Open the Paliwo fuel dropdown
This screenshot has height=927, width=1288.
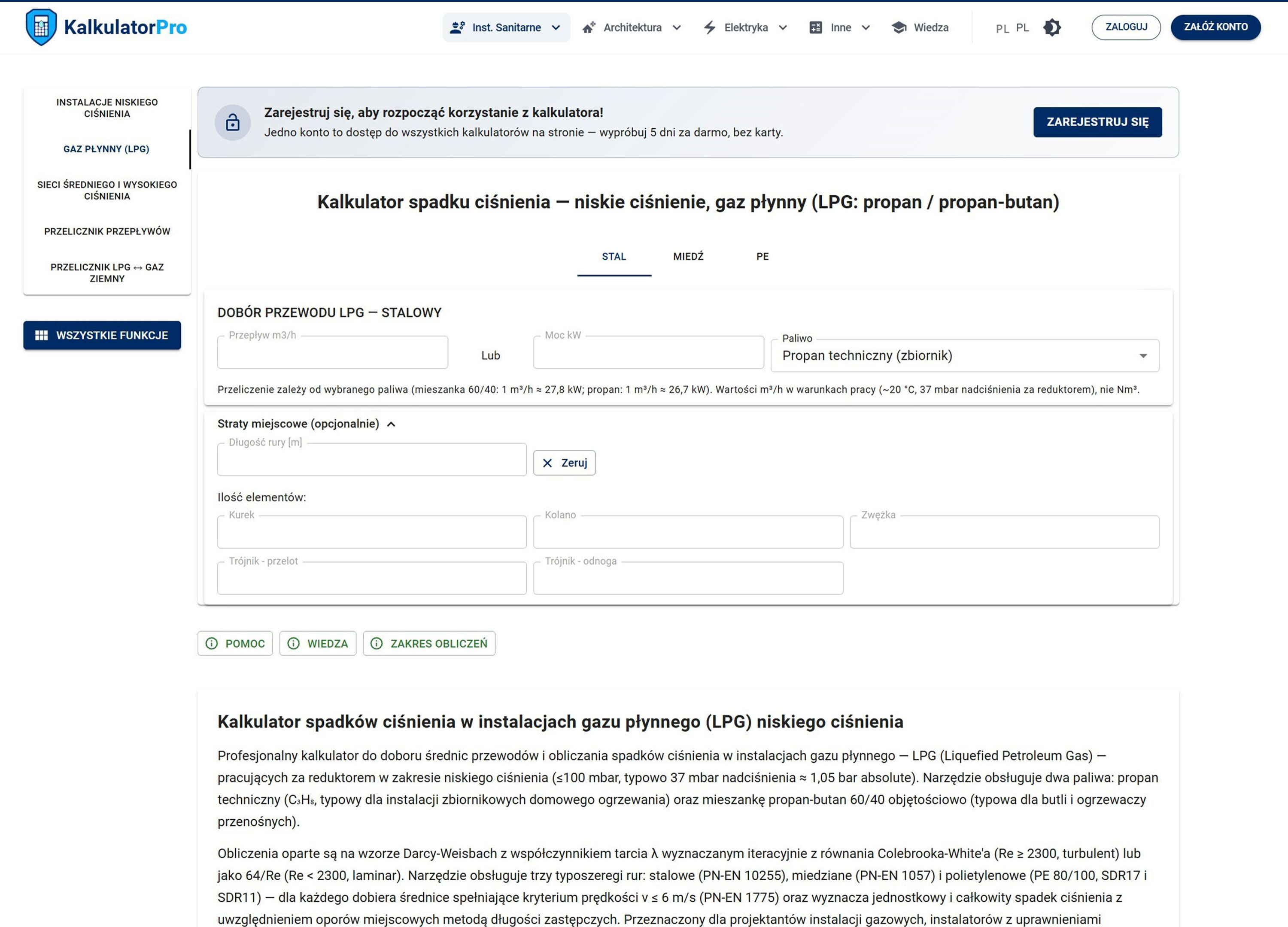[x=965, y=355]
